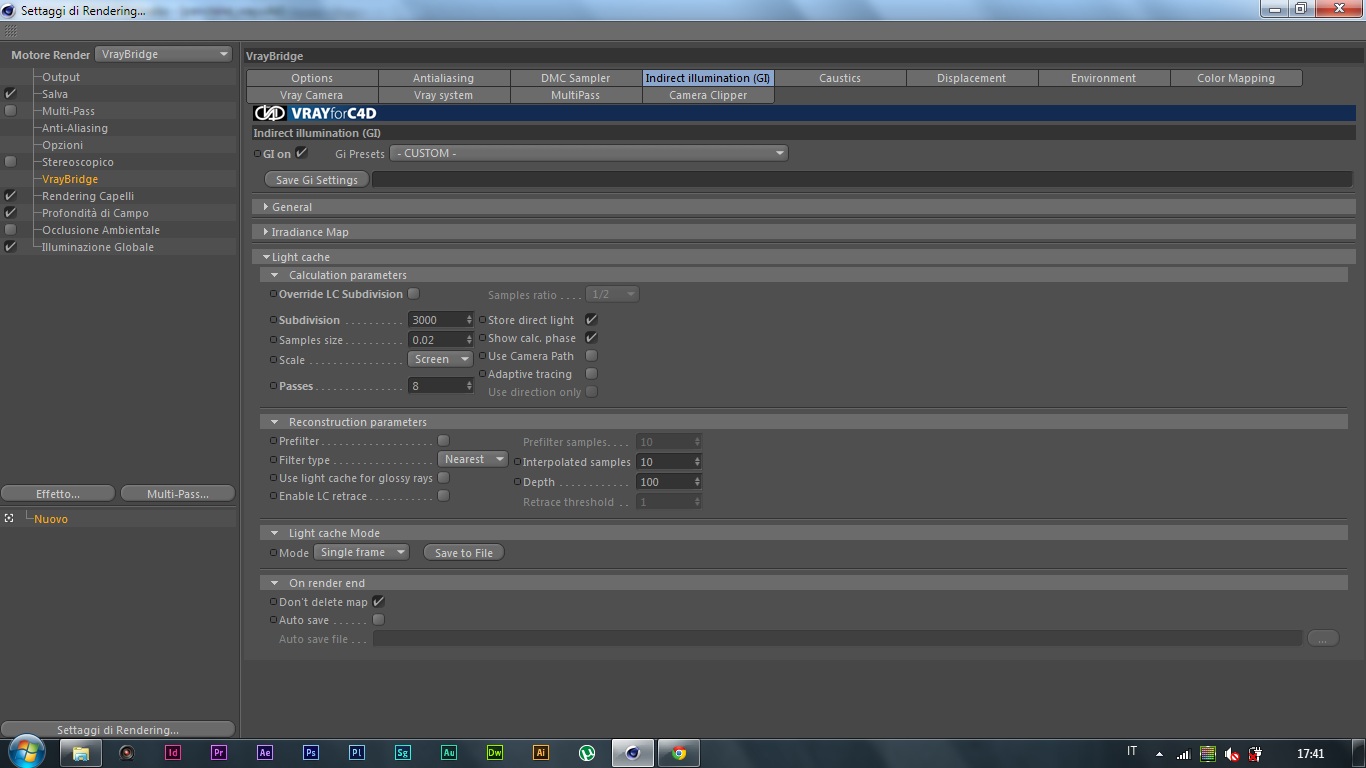Enable Use light cache for glossy rays
The height and width of the screenshot is (768, 1366).
(443, 478)
